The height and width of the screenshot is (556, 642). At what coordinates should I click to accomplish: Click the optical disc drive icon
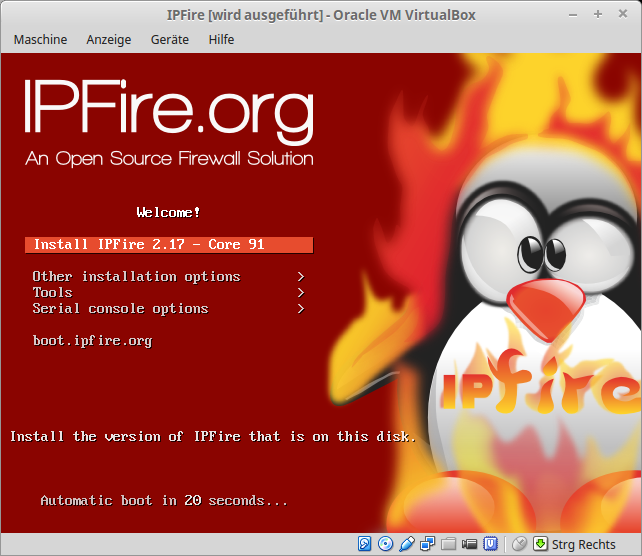385,544
